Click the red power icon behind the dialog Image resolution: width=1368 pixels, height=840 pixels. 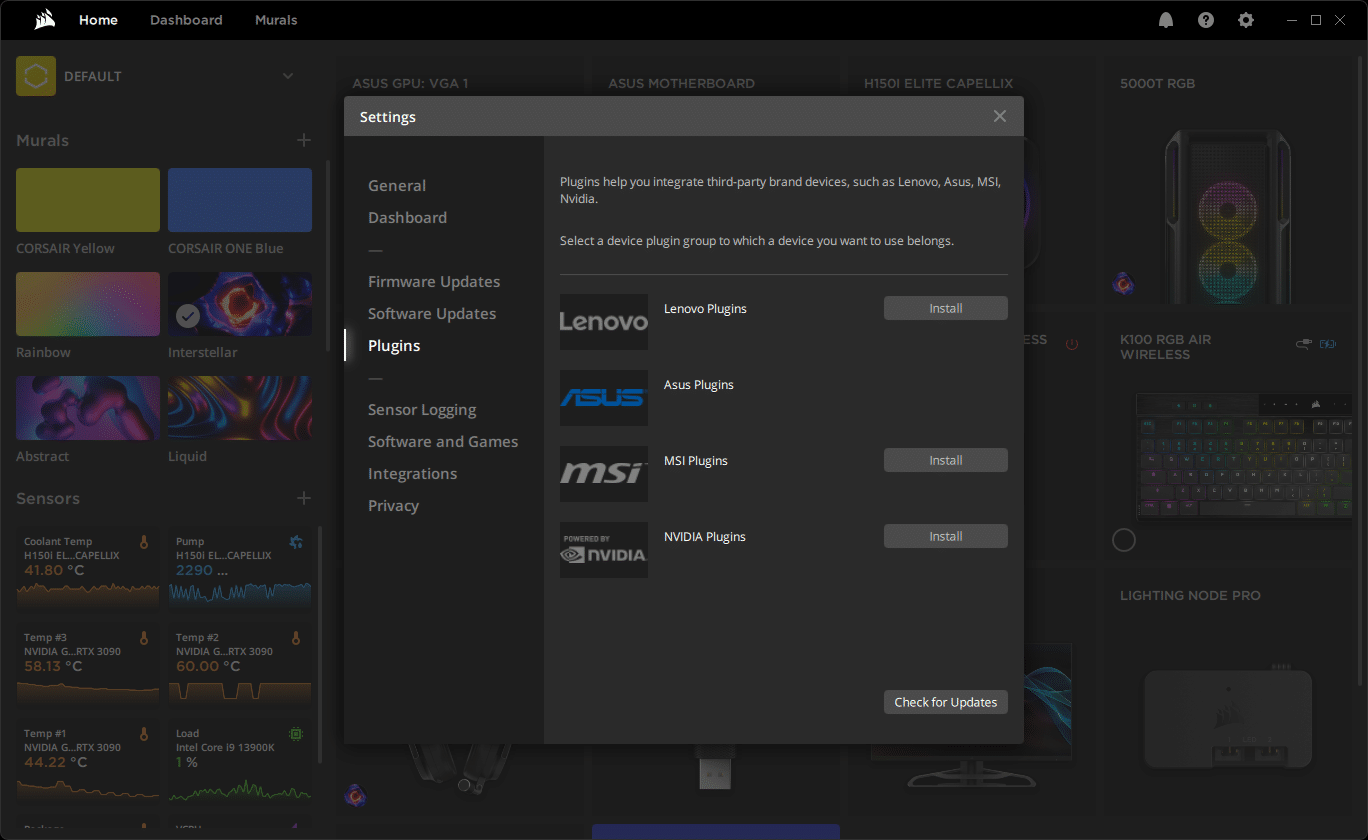click(1072, 344)
